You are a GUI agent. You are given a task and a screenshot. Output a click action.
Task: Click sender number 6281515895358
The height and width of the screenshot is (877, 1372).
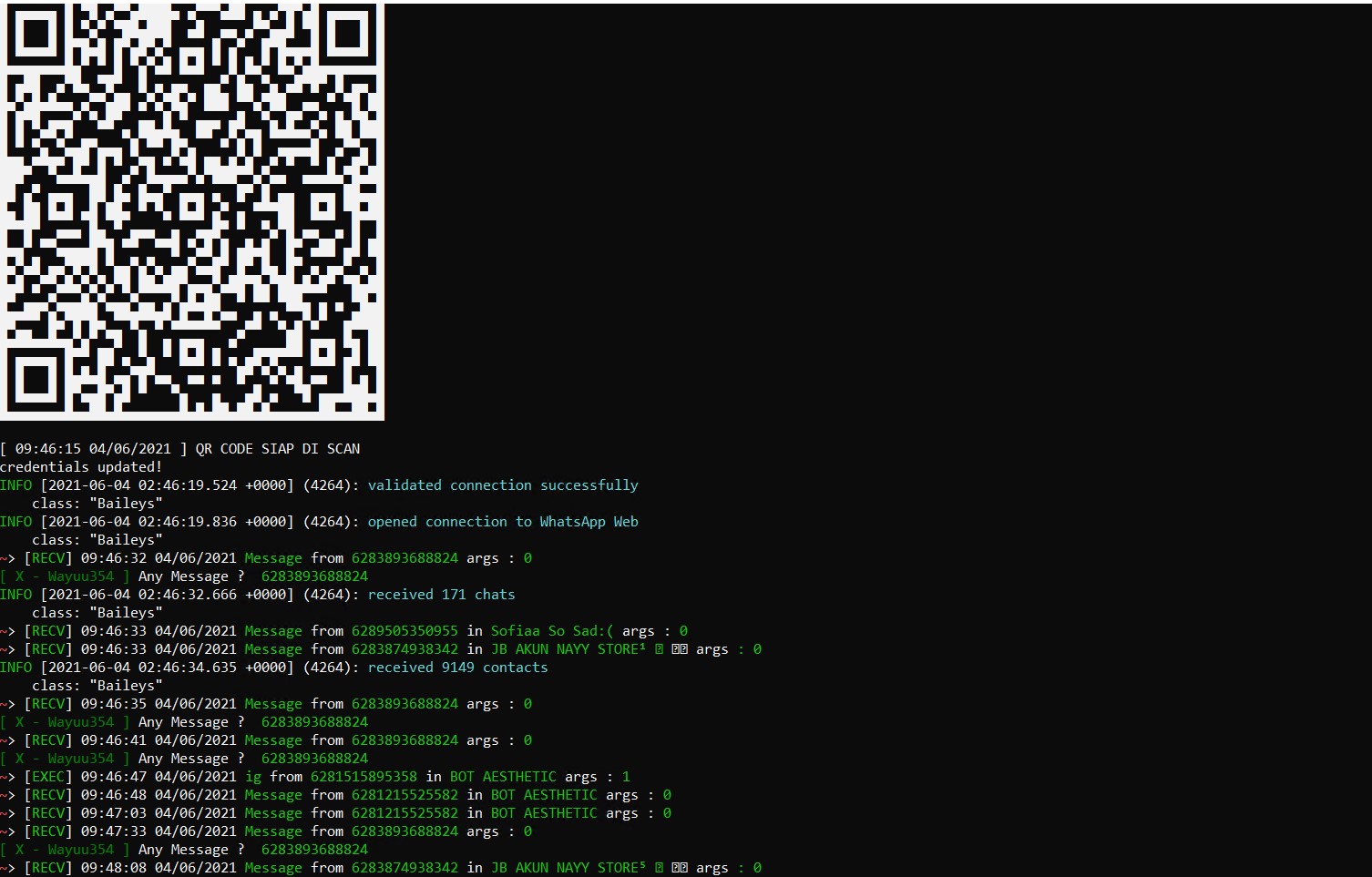(x=363, y=777)
